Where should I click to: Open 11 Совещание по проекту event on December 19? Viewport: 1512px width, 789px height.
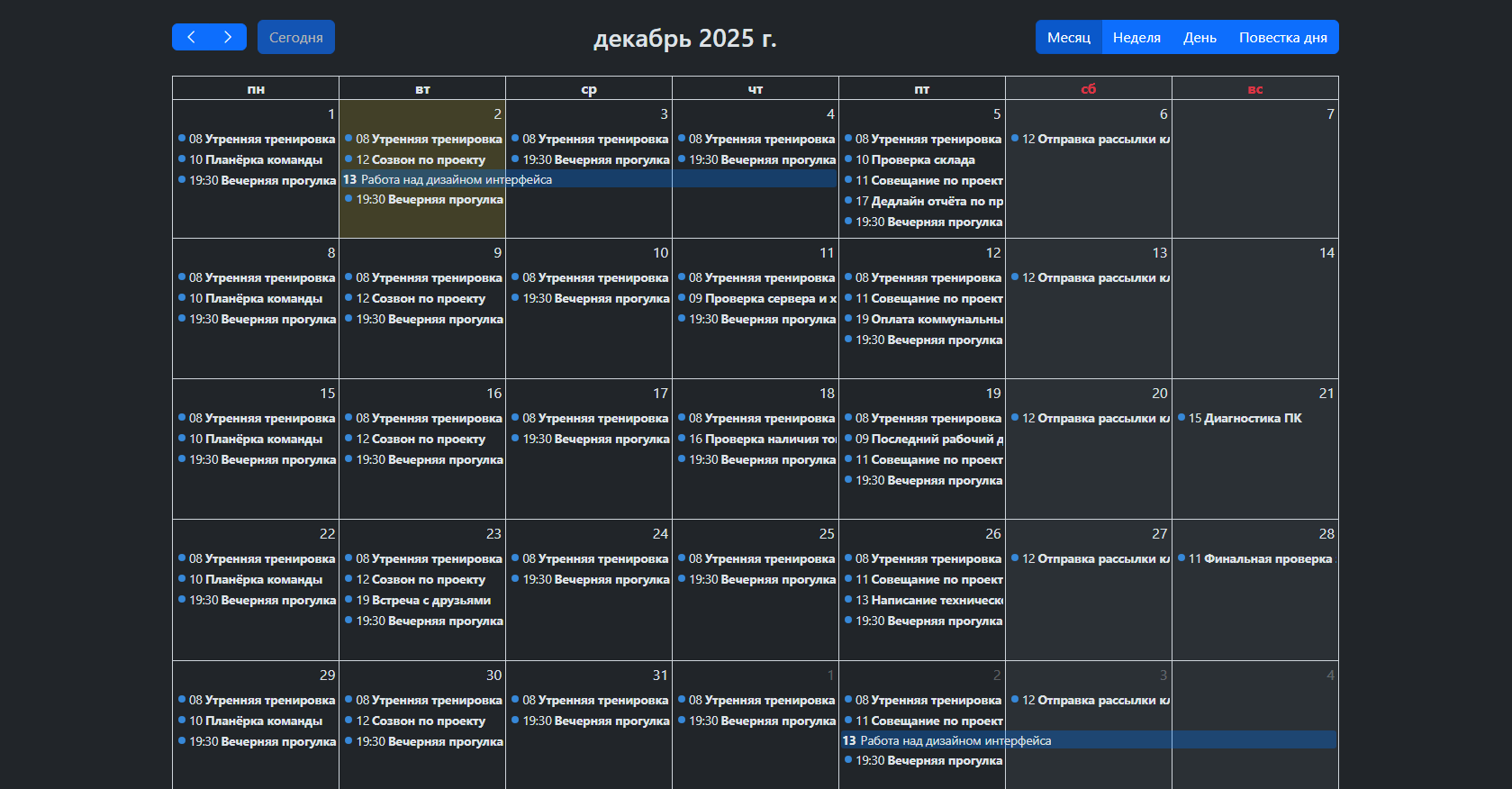coord(922,459)
